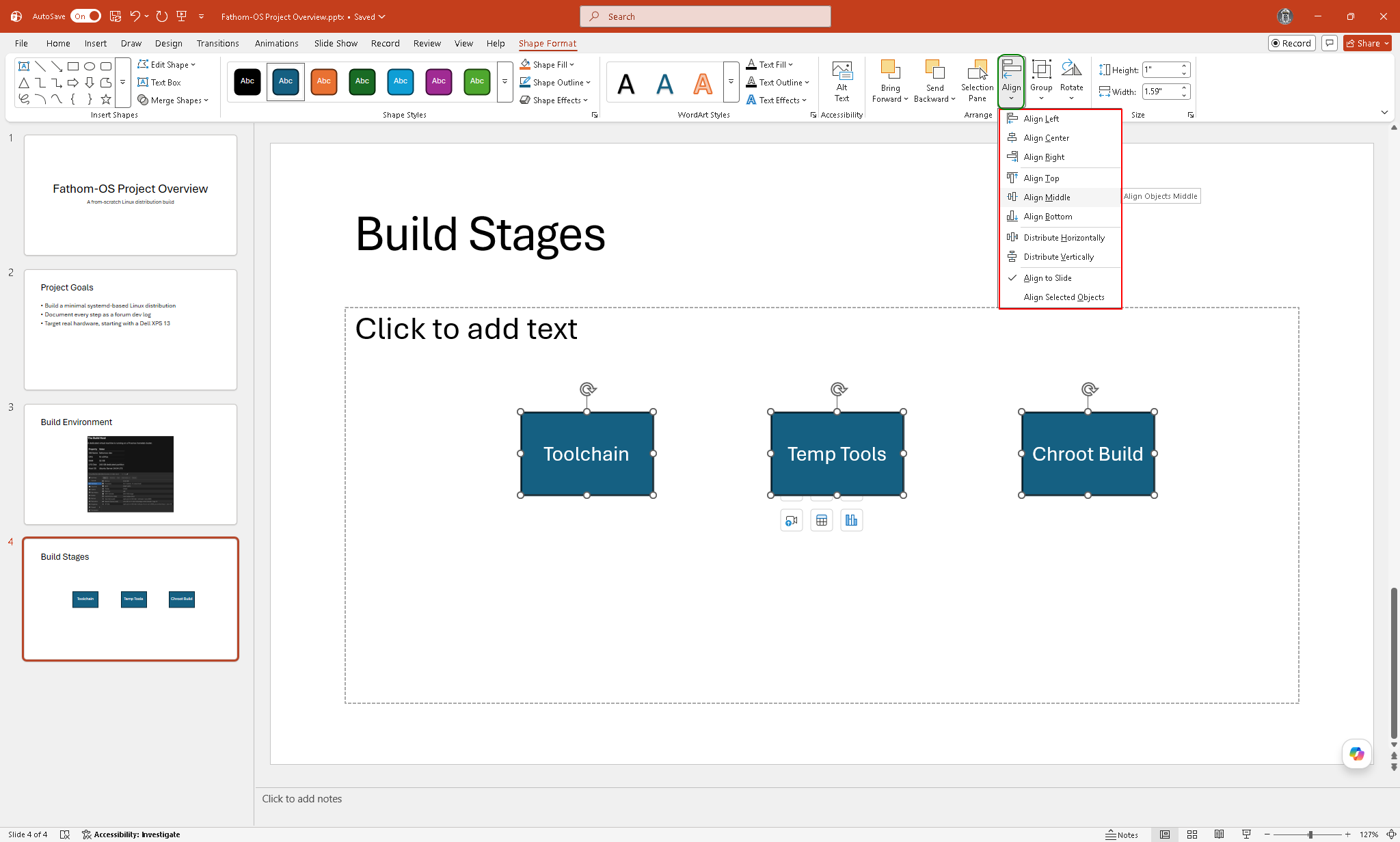Start presentation from beginning icon
The height and width of the screenshot is (842, 1400).
[182, 16]
